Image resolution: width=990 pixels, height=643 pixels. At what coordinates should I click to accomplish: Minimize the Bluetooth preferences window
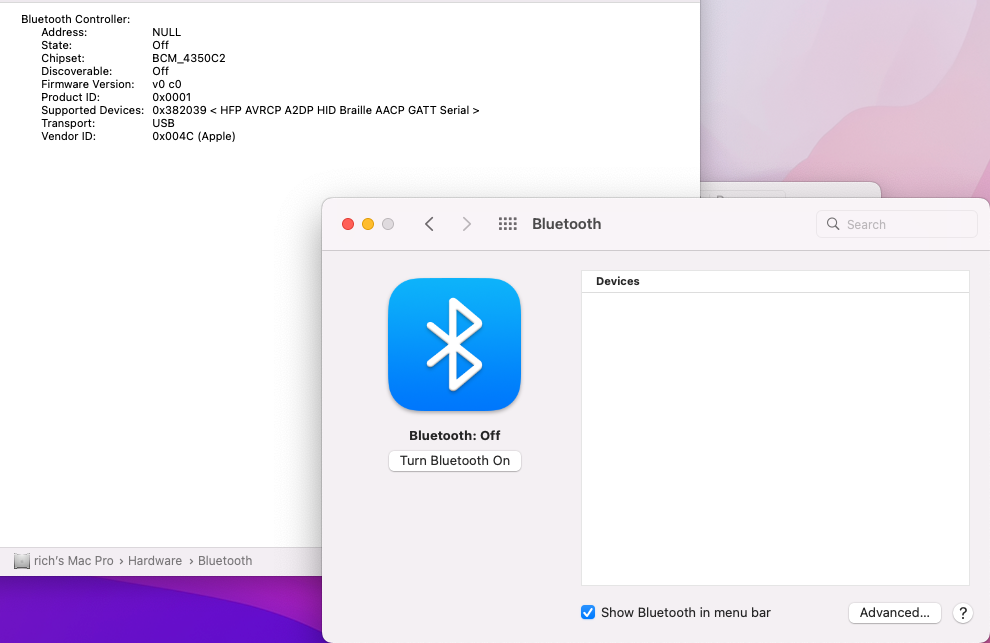(368, 224)
